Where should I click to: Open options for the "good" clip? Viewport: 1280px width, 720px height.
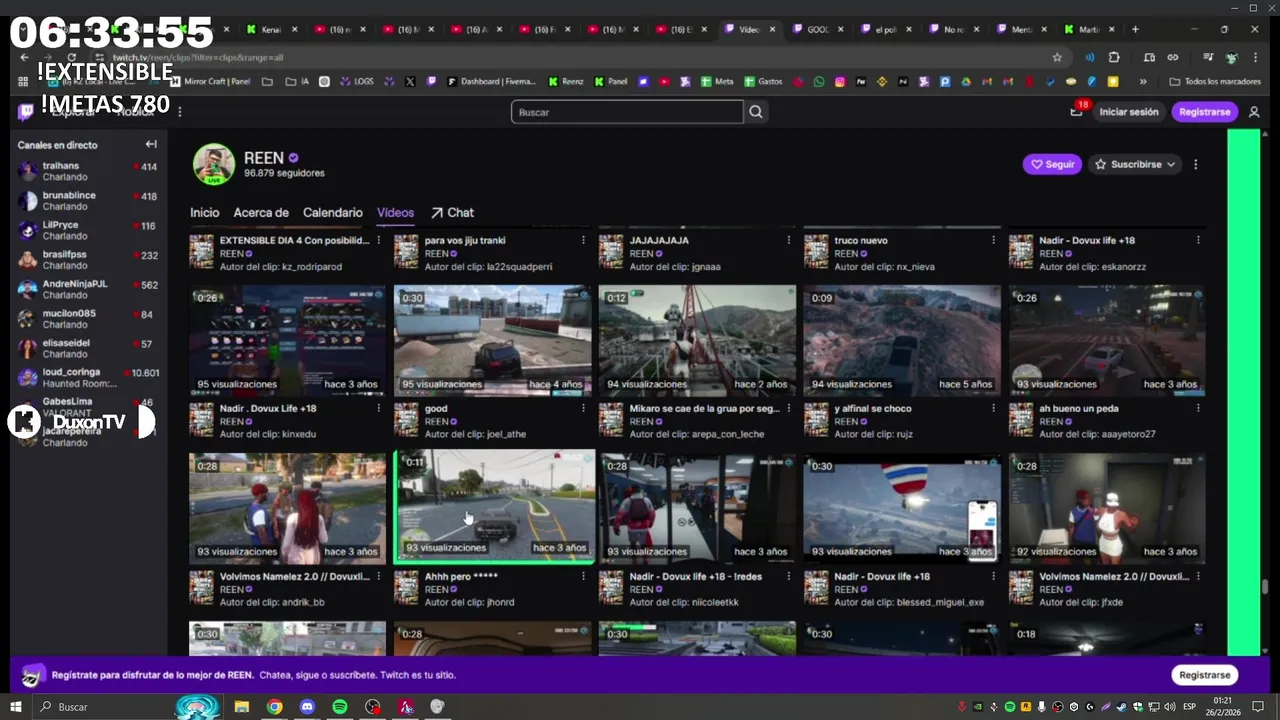tap(583, 408)
